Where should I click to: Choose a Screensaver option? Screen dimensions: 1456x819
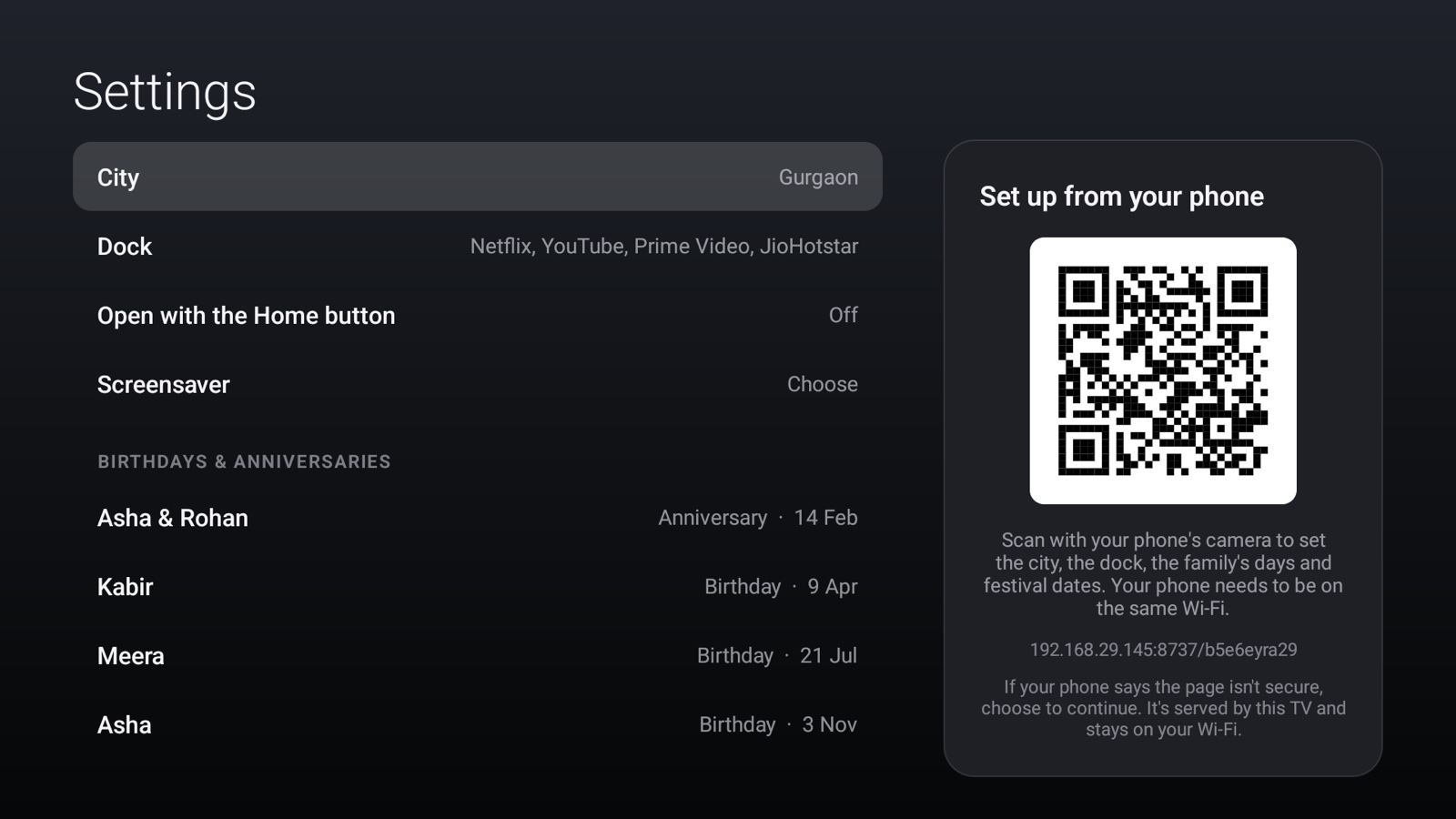point(478,384)
